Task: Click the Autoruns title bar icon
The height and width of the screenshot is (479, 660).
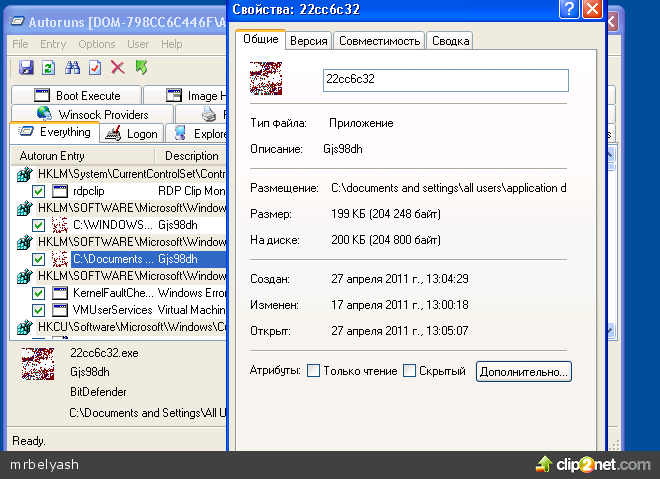Action: click(17, 21)
